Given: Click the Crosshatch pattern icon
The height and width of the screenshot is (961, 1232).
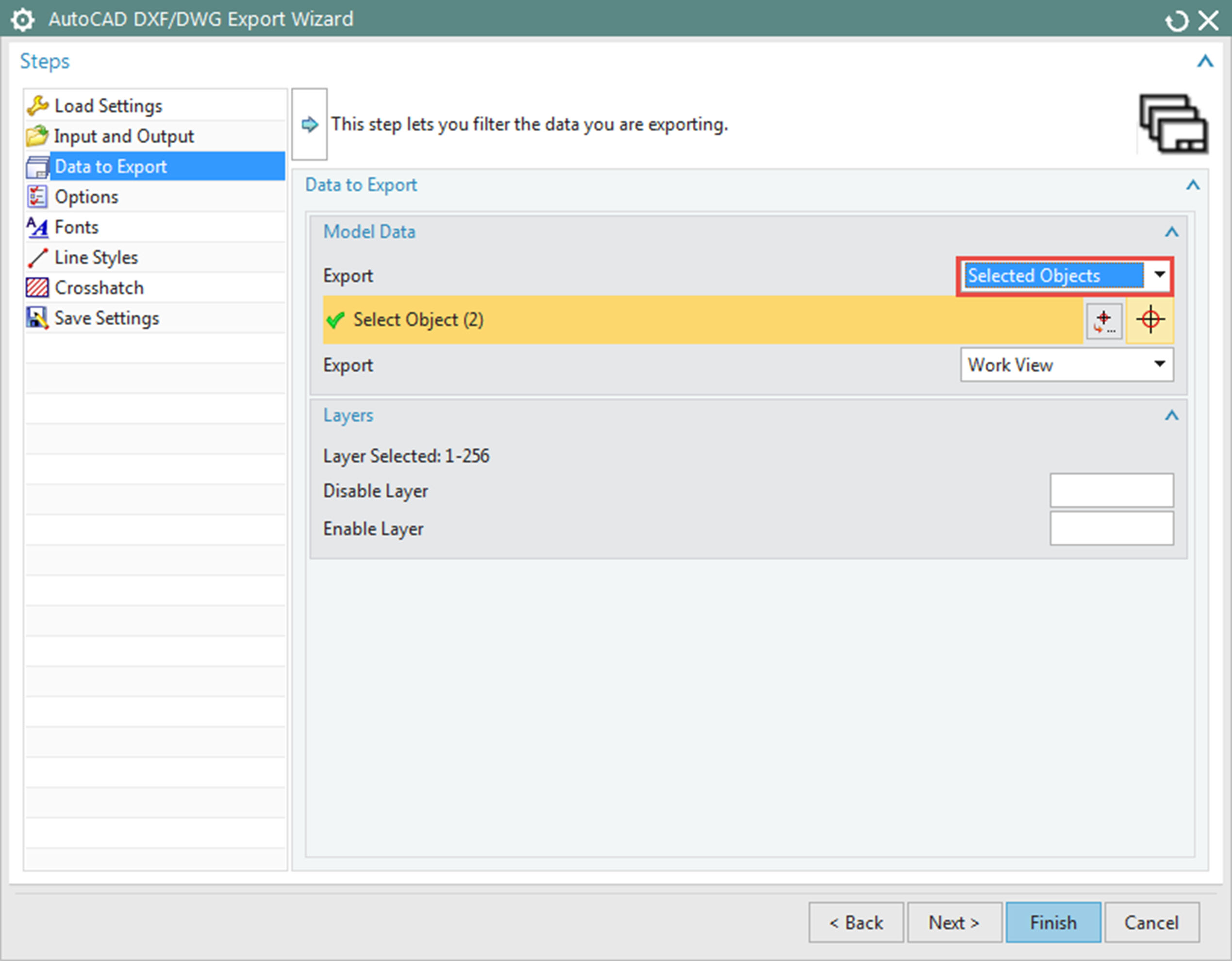Looking at the screenshot, I should [x=37, y=288].
